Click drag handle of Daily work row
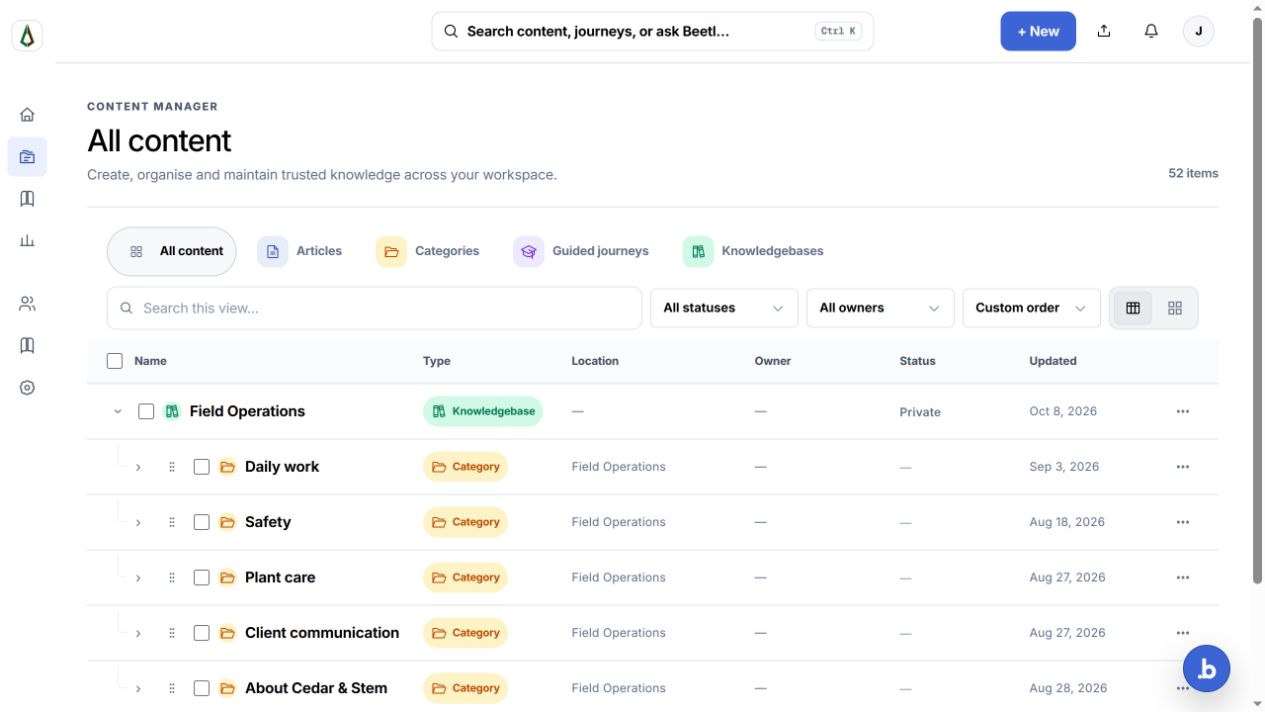 pyautogui.click(x=172, y=467)
